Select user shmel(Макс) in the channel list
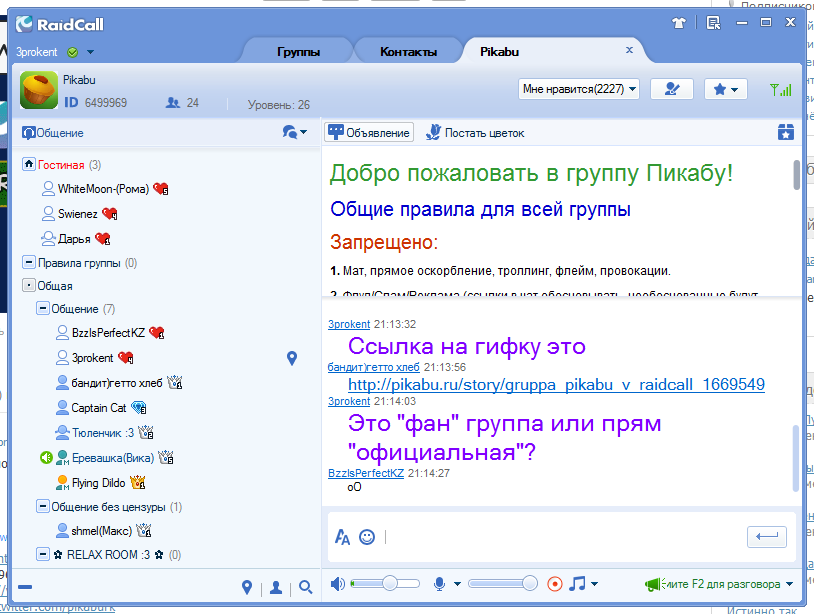The height and width of the screenshot is (614, 814). coord(102,530)
